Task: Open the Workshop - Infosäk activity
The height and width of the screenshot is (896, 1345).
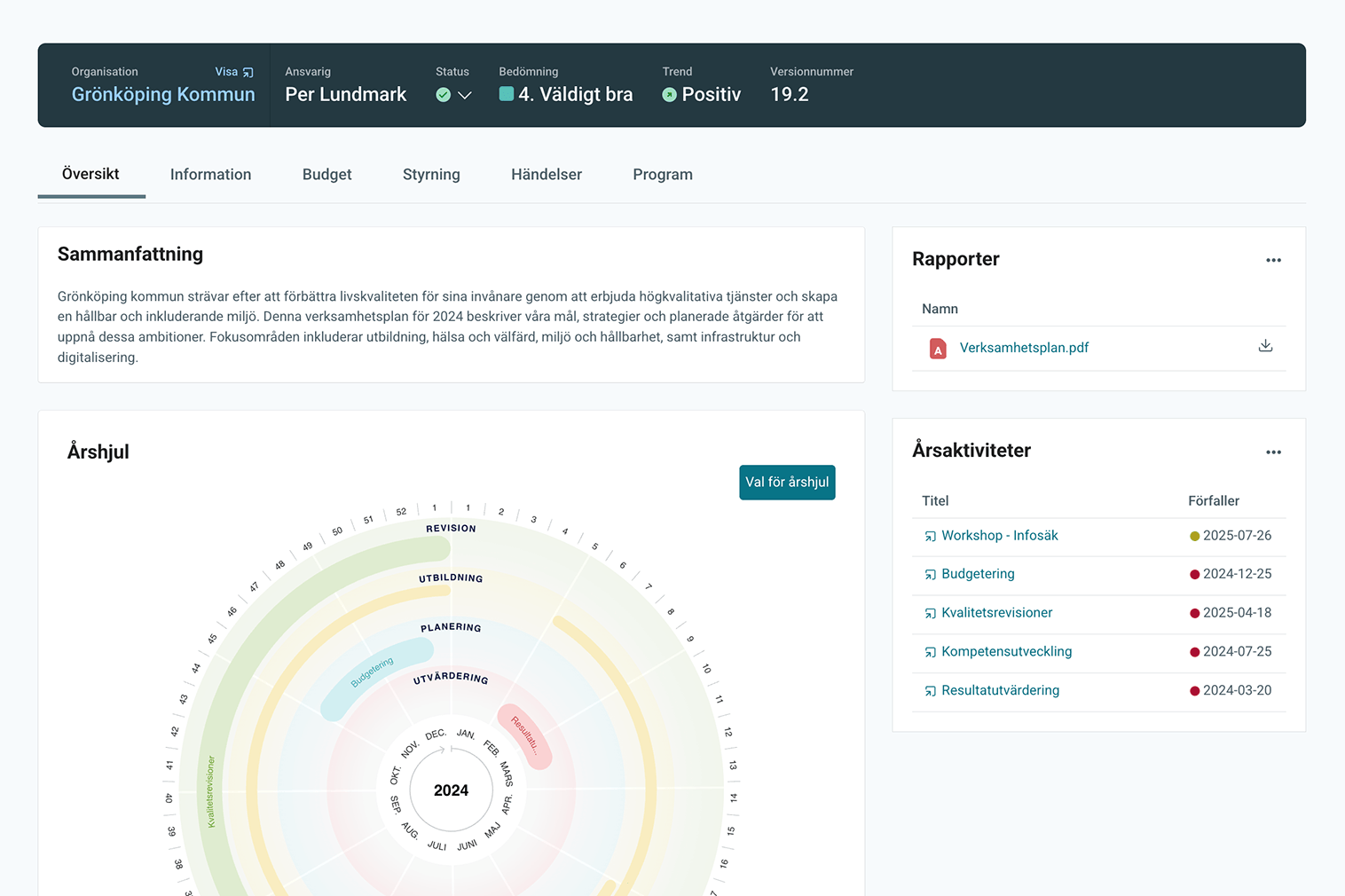Action: [999, 536]
